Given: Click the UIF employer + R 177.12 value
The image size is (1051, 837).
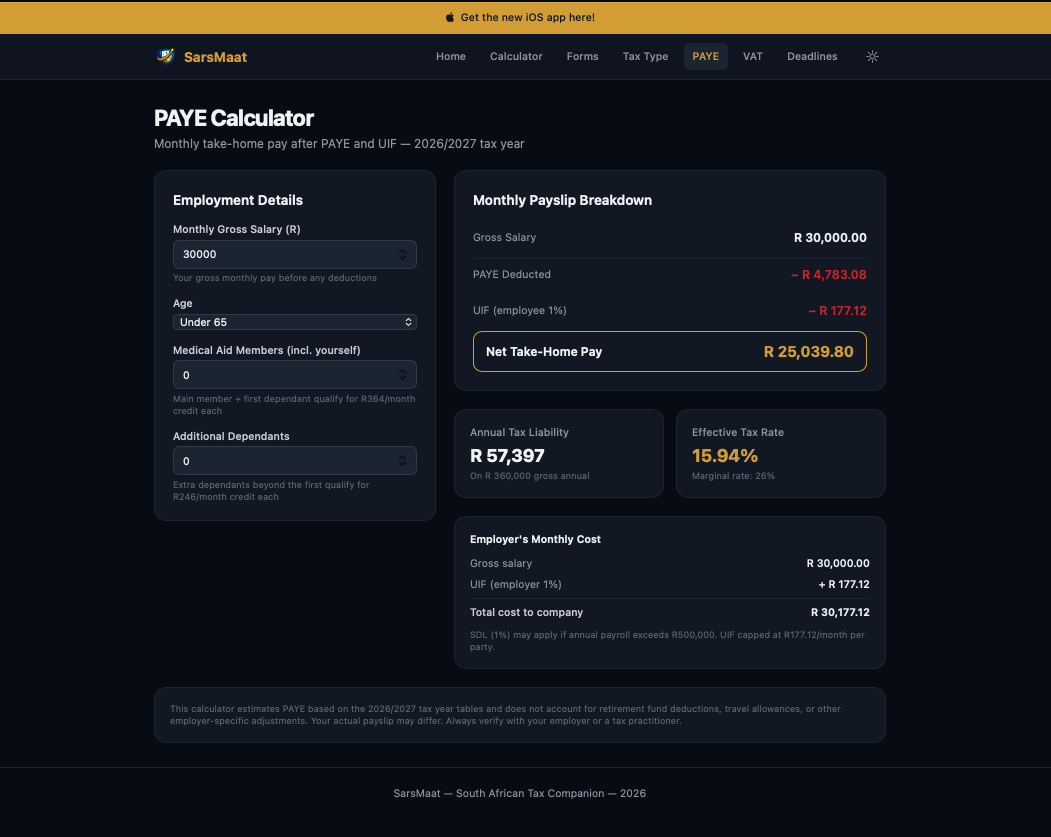Looking at the screenshot, I should pos(844,584).
